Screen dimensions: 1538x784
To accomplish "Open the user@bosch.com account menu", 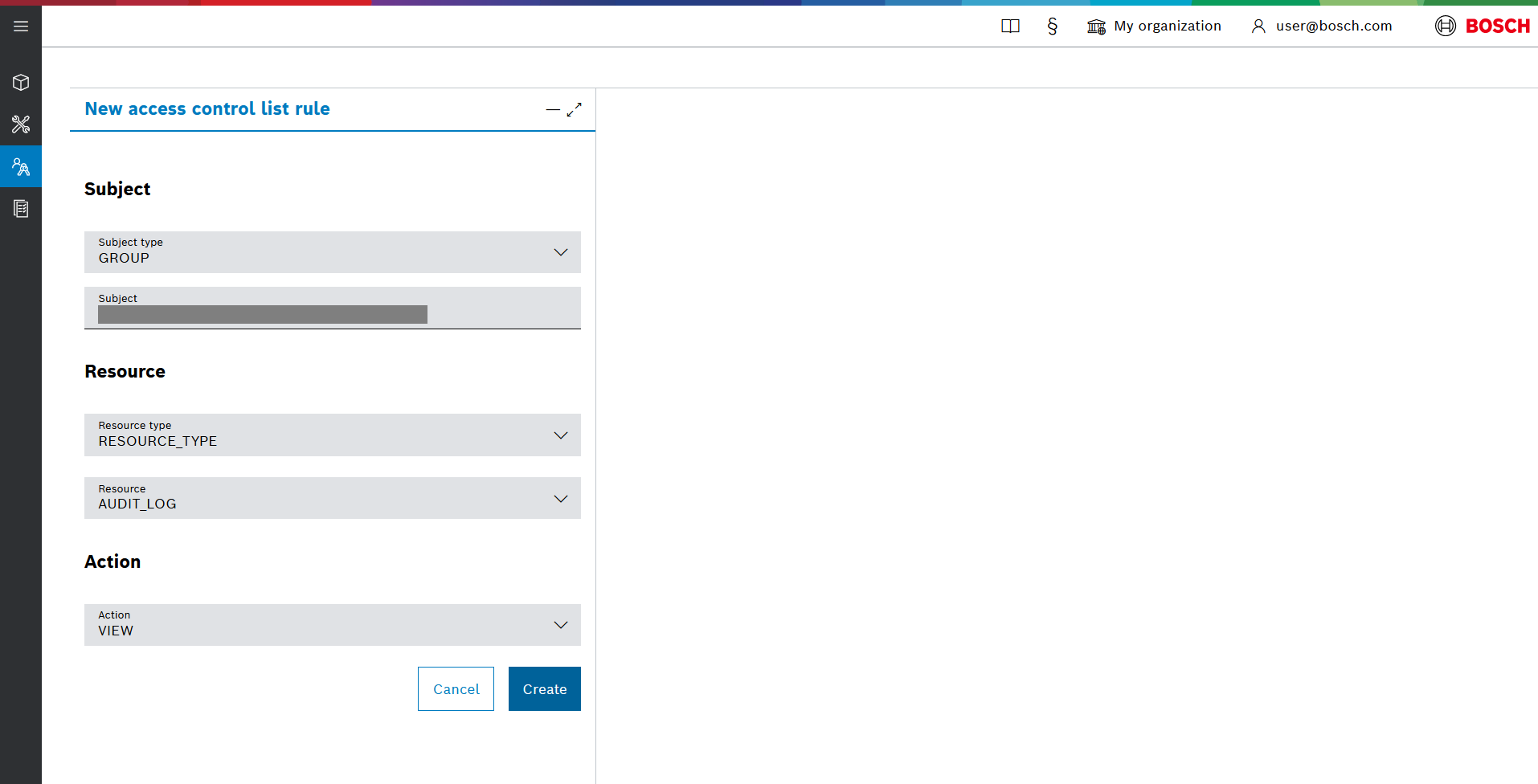I will click(x=1322, y=27).
